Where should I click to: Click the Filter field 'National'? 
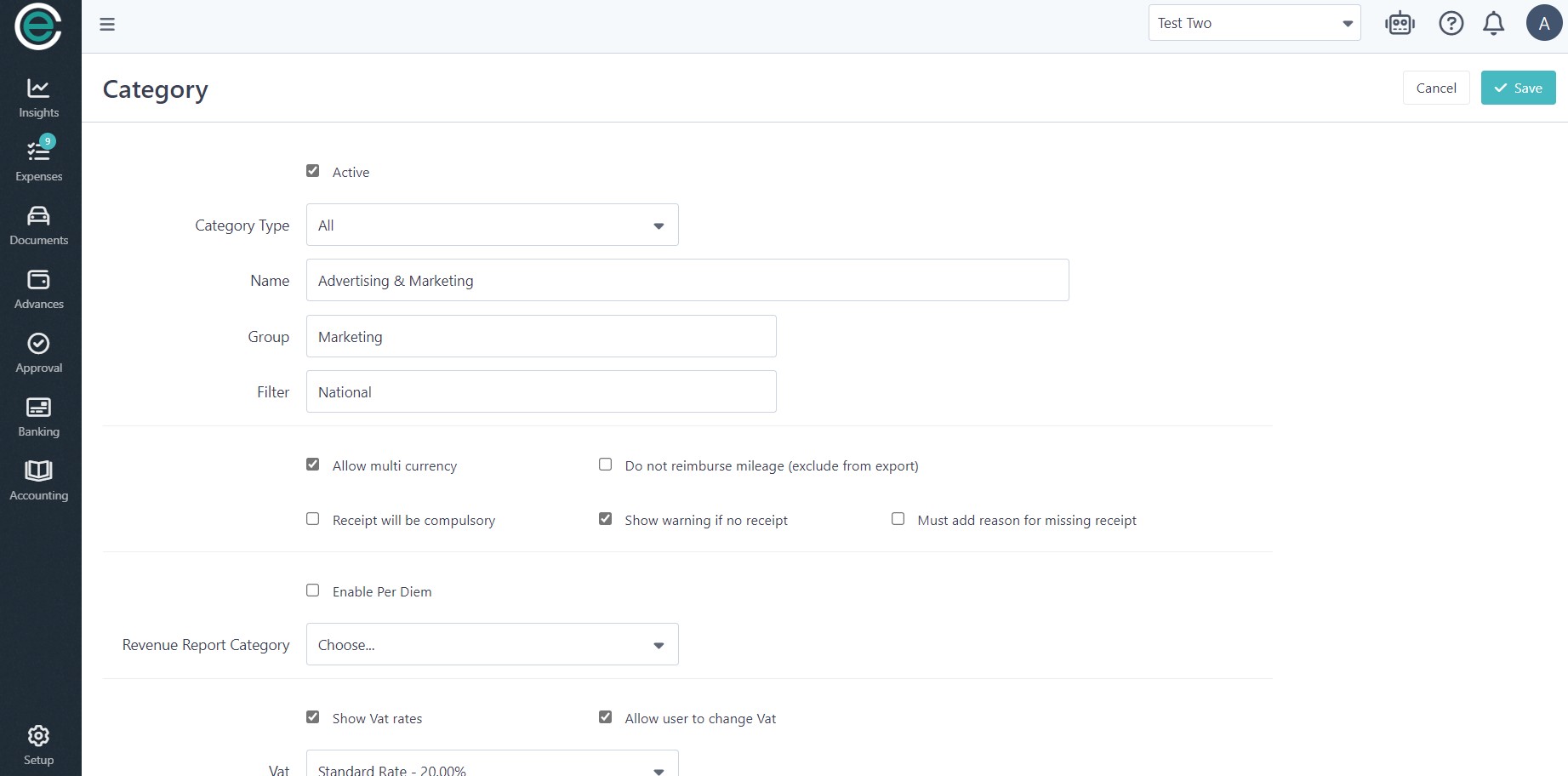(541, 391)
